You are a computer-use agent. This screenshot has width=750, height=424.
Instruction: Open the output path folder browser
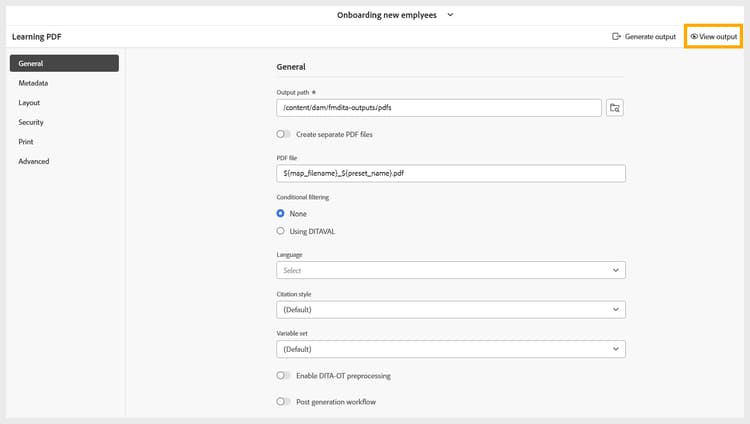point(615,107)
